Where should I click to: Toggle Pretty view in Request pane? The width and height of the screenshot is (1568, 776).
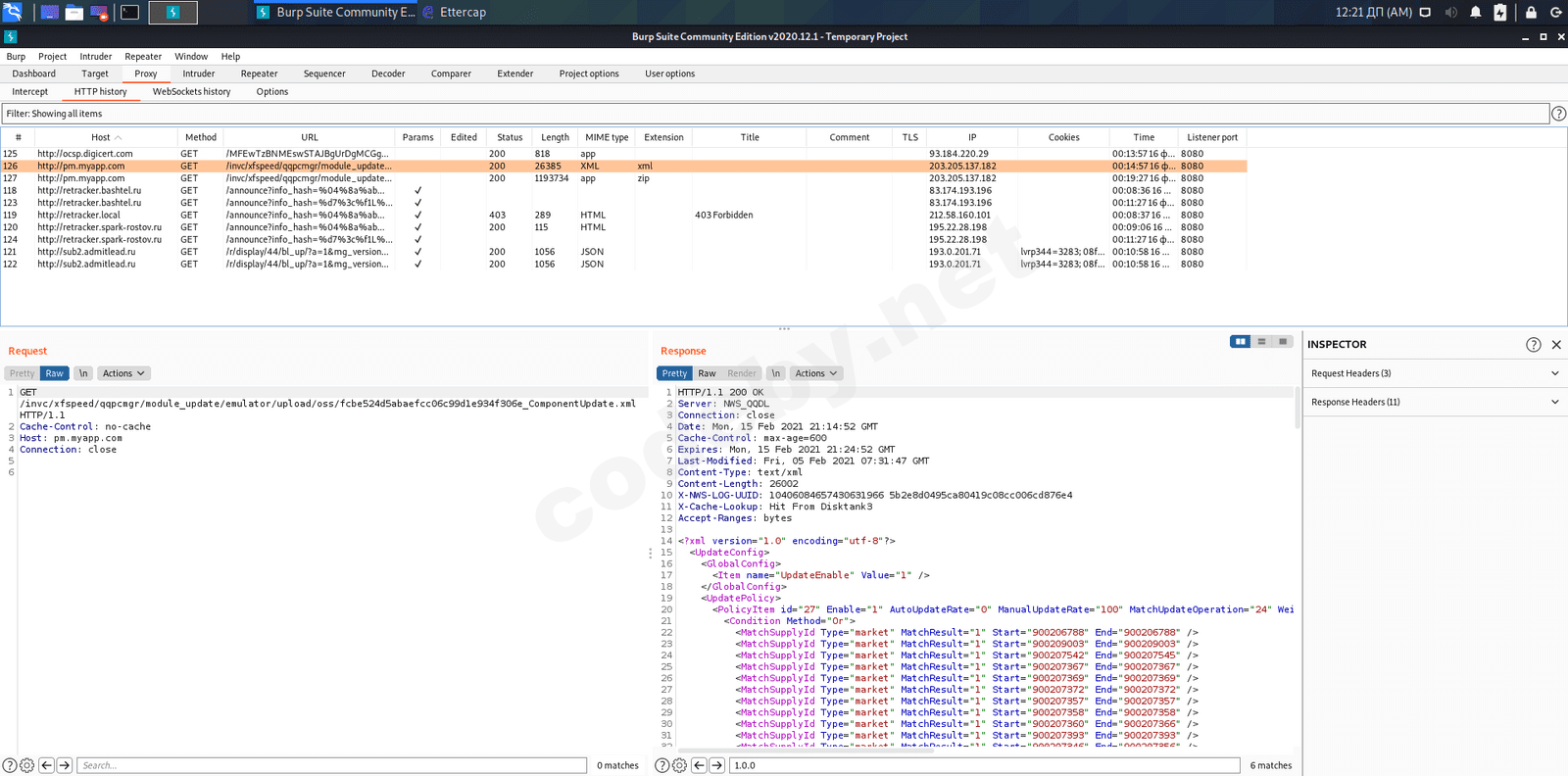click(22, 373)
